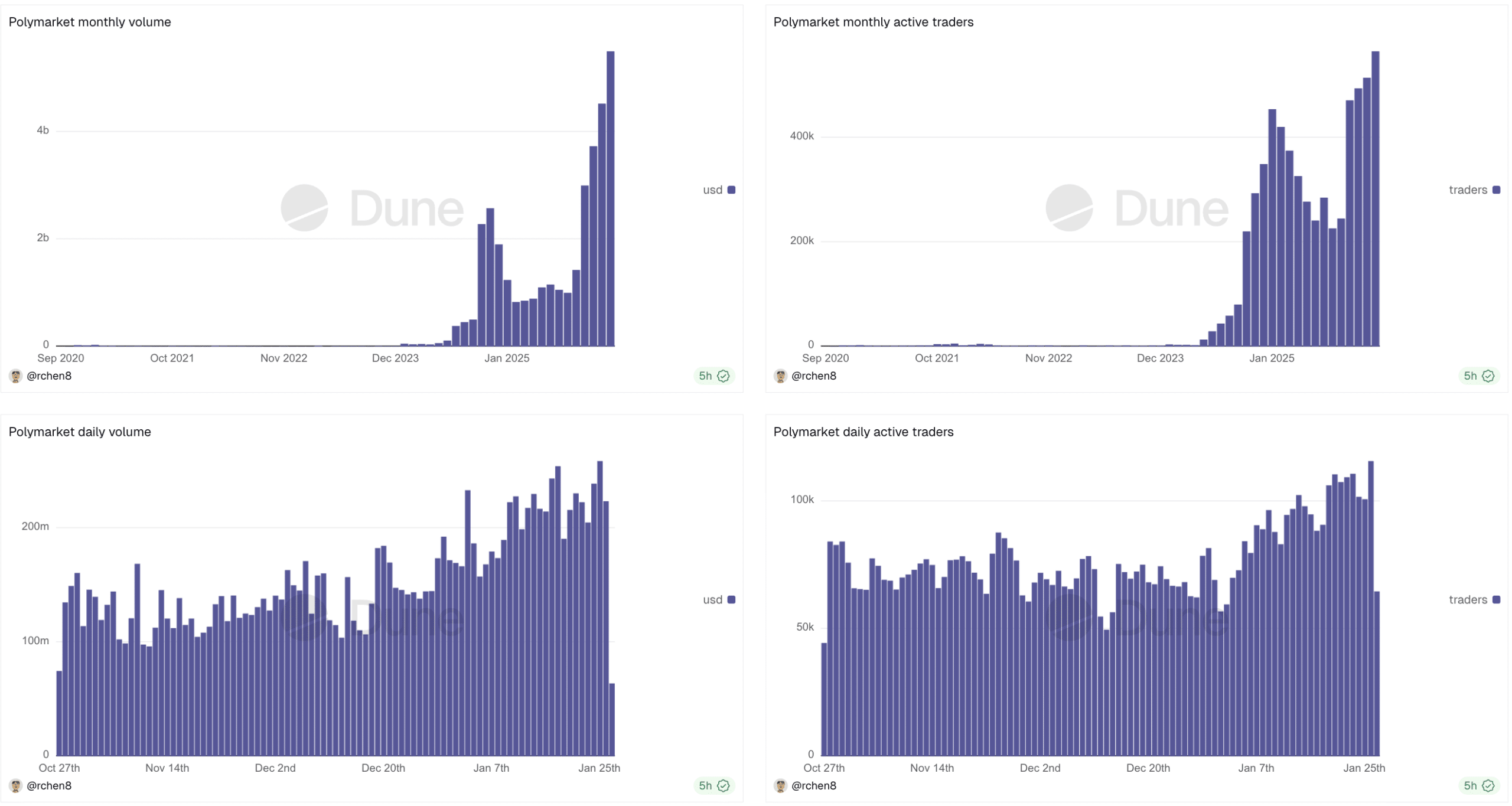Click the 5h refresh checkmark on daily active traders
This screenshot has width=1512, height=806.
tap(1488, 786)
